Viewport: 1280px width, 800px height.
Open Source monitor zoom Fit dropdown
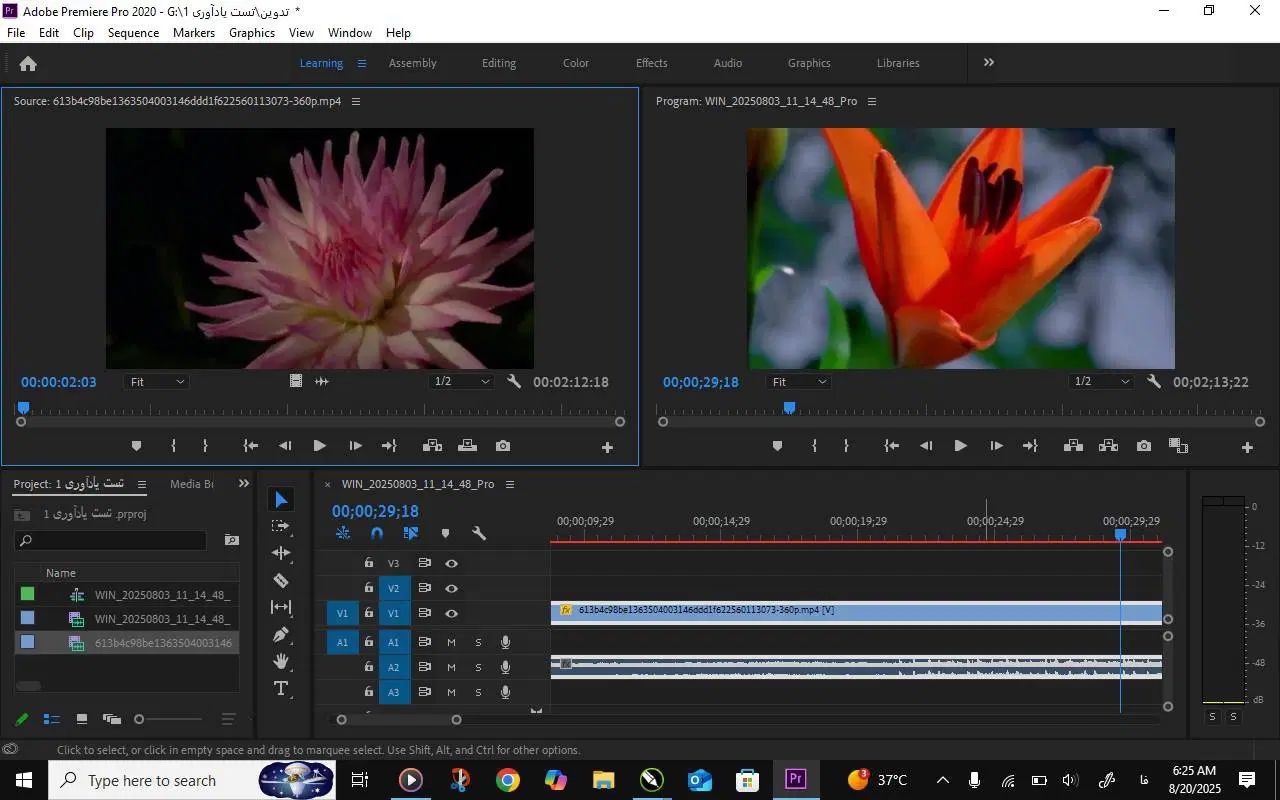click(157, 382)
